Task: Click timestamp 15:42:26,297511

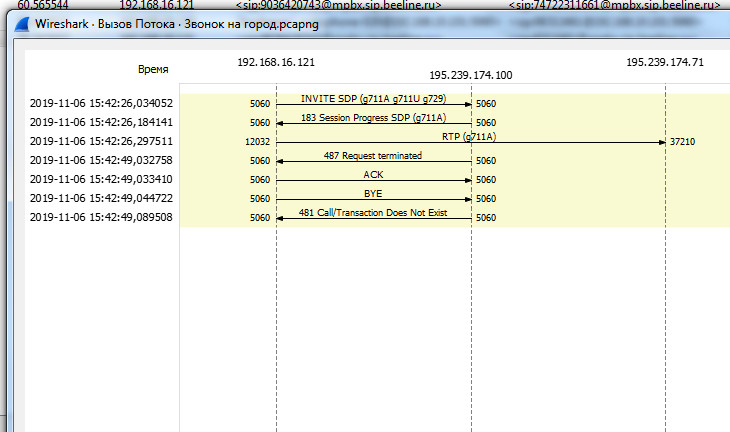Action: [101, 142]
